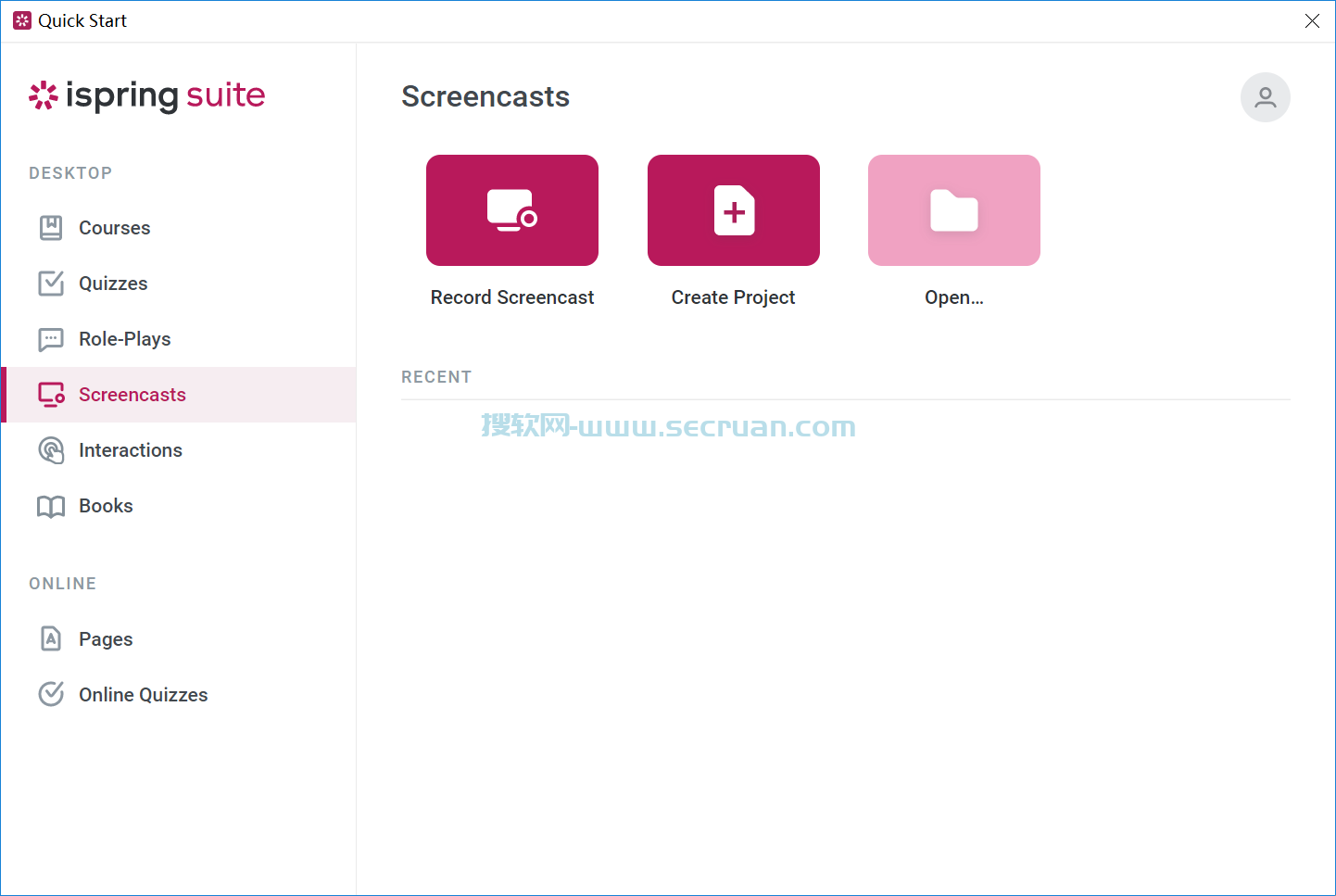Screen dimensions: 1336x896
Task: Click the Create Project label
Action: tap(734, 297)
